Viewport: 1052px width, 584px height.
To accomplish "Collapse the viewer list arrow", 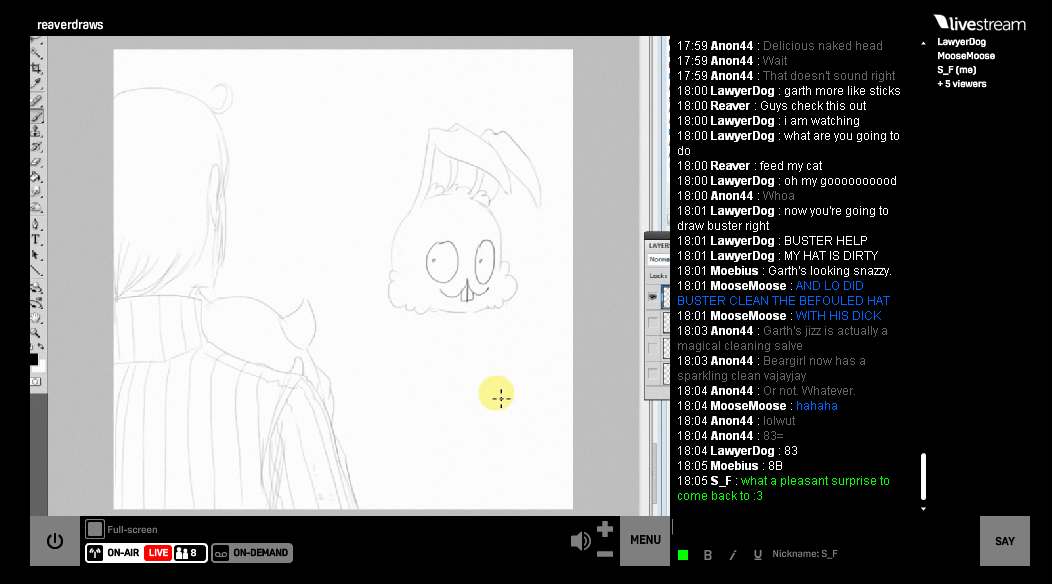I will (923, 43).
